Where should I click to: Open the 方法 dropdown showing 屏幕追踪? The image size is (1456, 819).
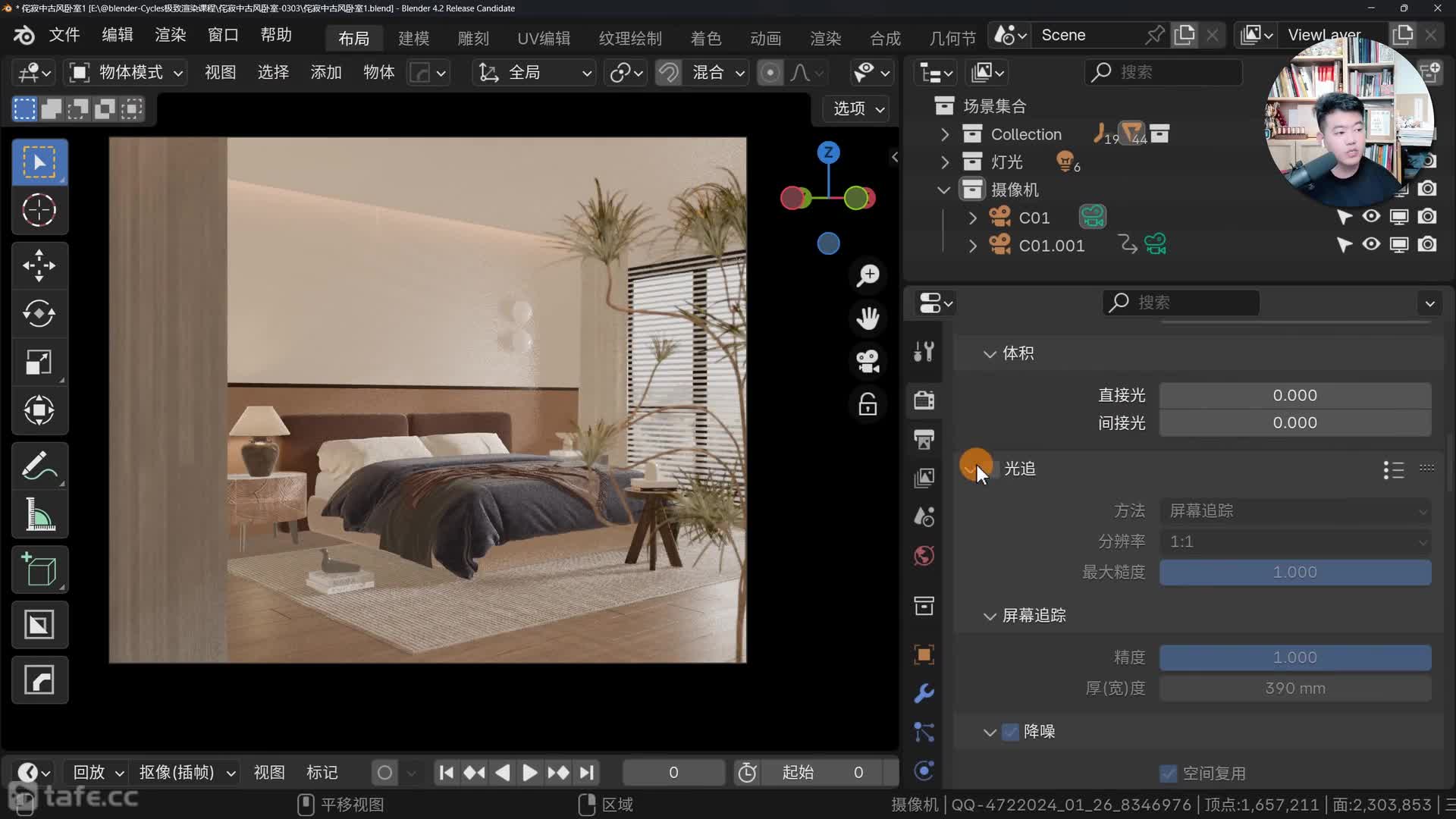[1295, 511]
